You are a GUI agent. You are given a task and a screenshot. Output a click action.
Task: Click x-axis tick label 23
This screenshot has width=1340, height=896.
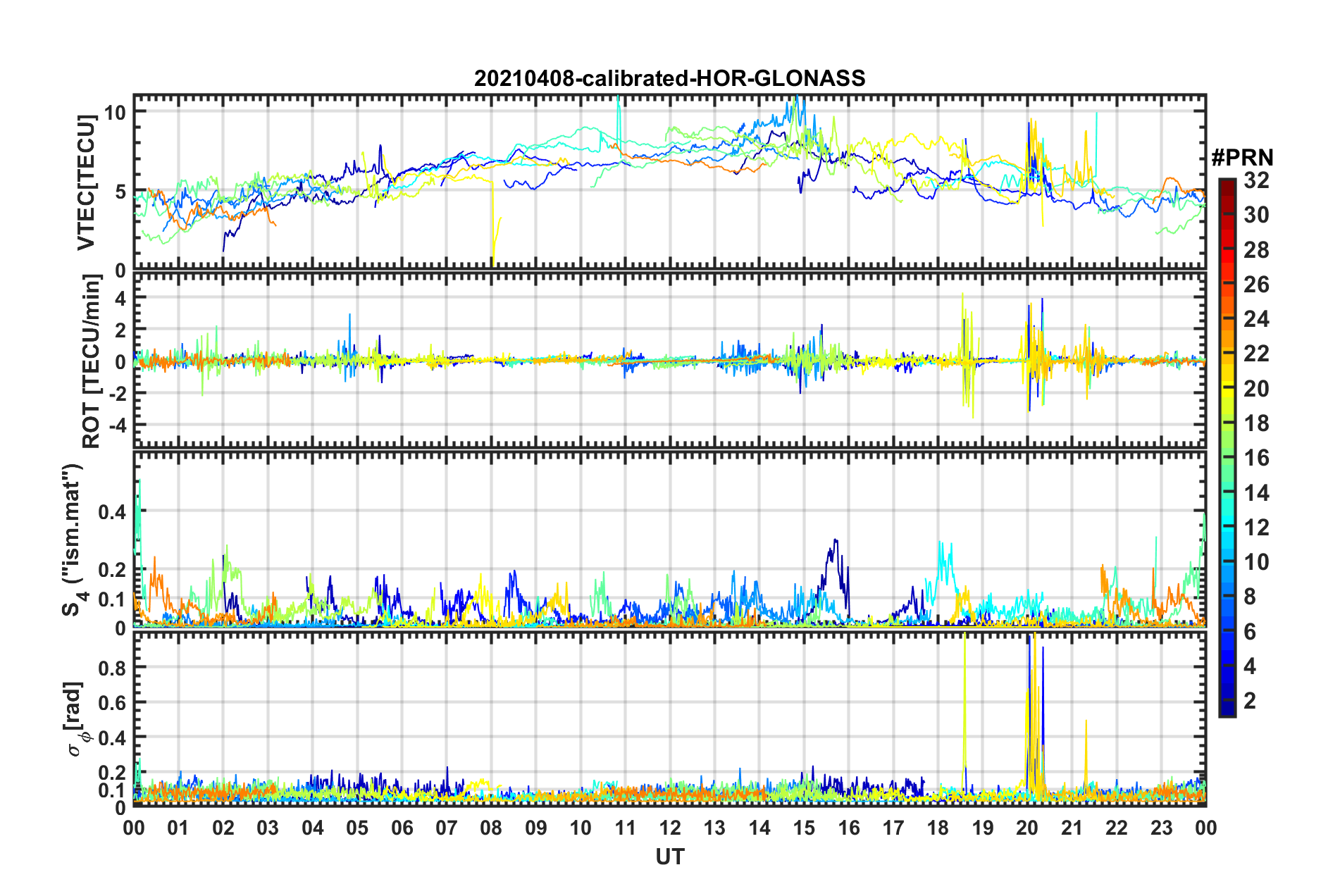(1161, 828)
